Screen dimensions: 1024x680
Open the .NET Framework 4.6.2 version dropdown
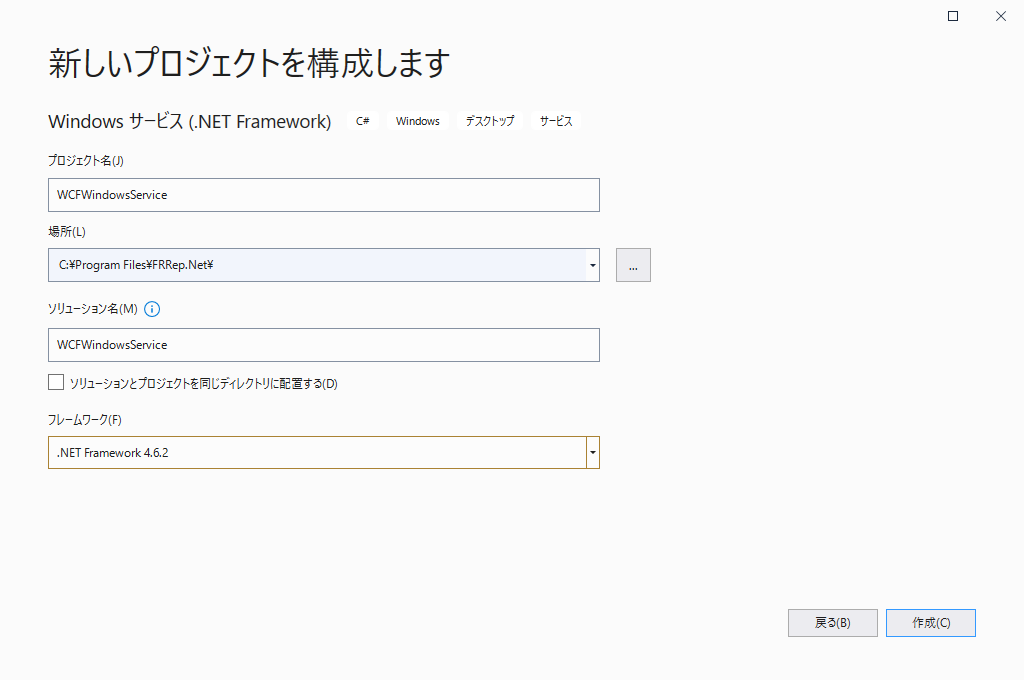tap(593, 453)
